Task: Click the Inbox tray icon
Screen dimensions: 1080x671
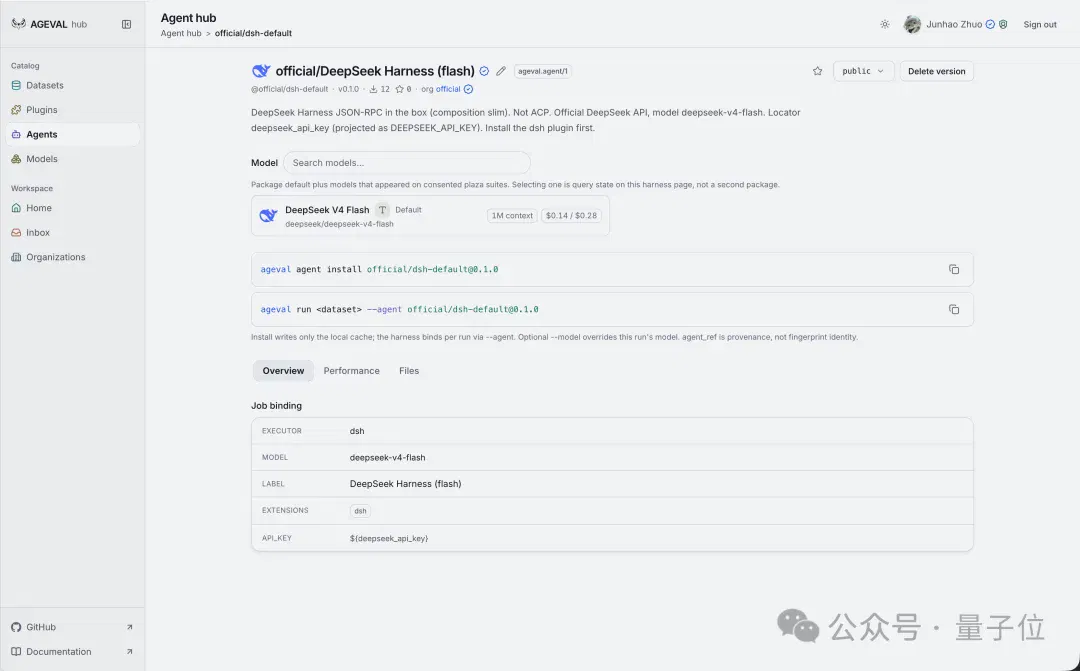Action: tap(16, 232)
